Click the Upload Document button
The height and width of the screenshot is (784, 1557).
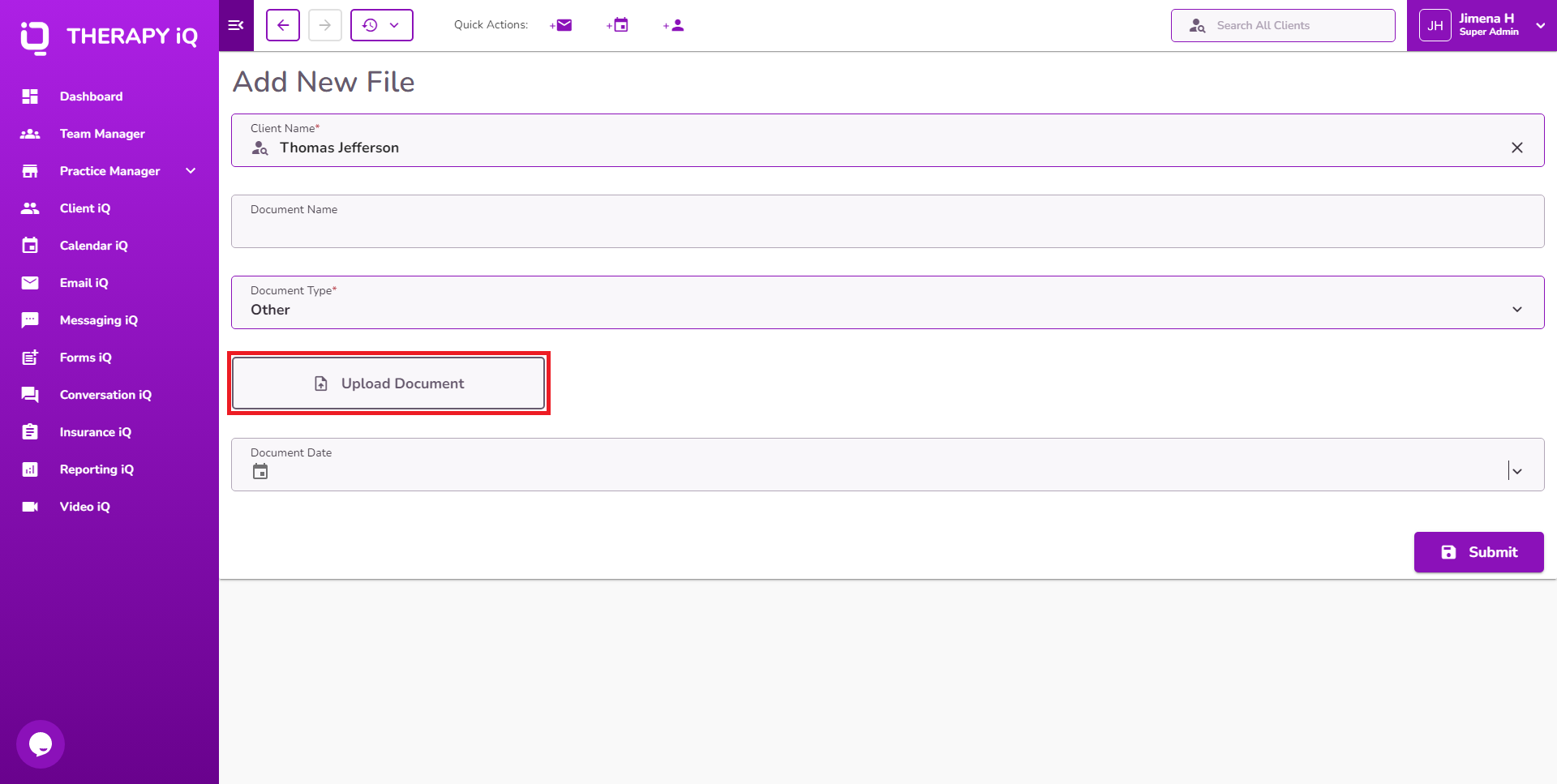[x=389, y=383]
